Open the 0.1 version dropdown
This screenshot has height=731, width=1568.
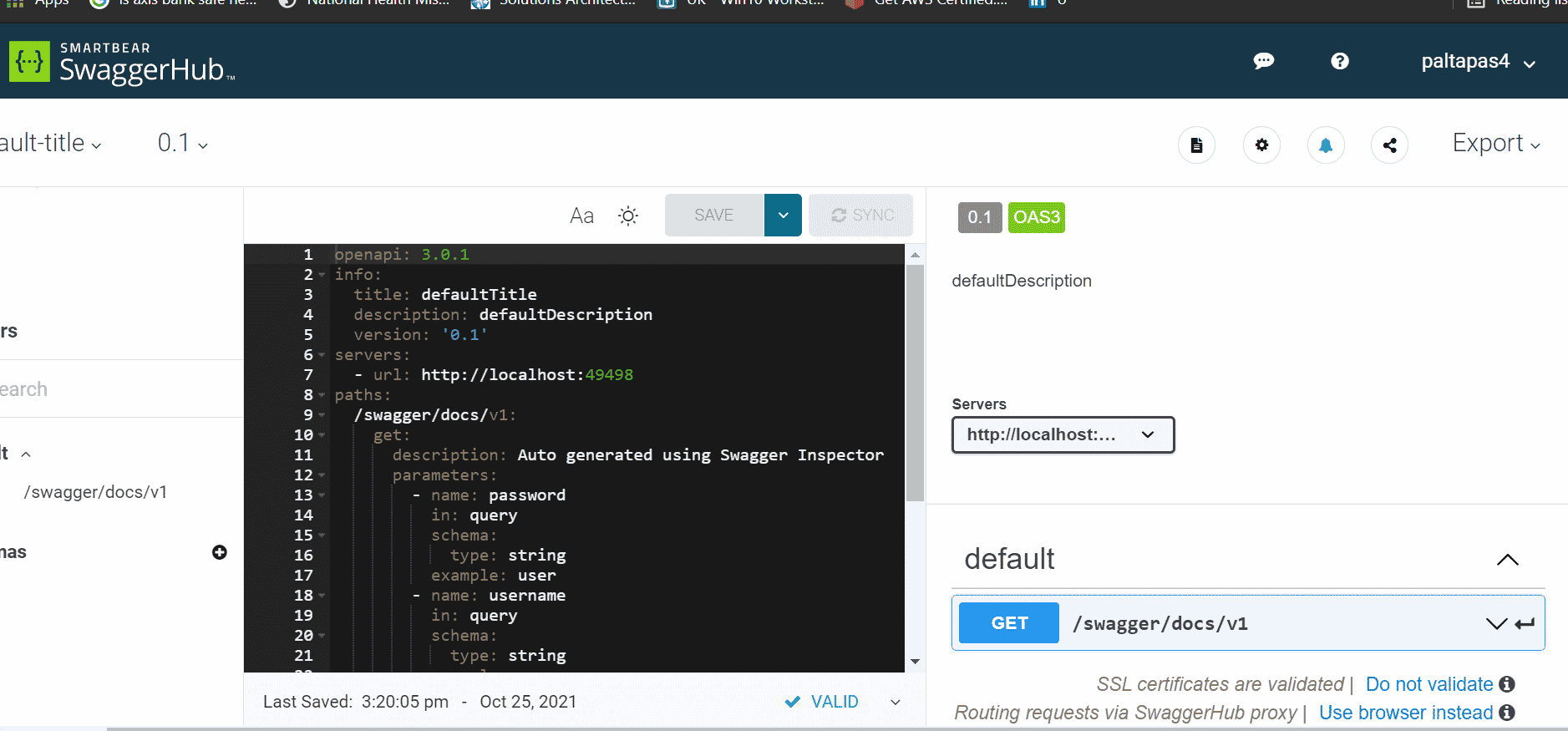(x=182, y=143)
